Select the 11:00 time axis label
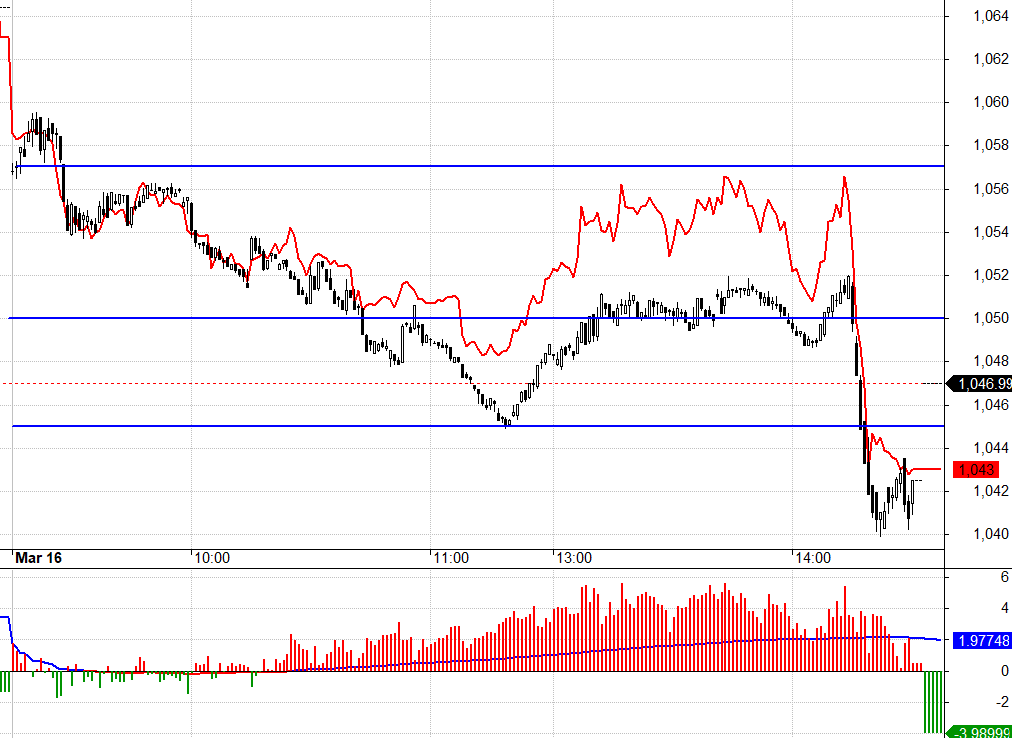 click(452, 558)
